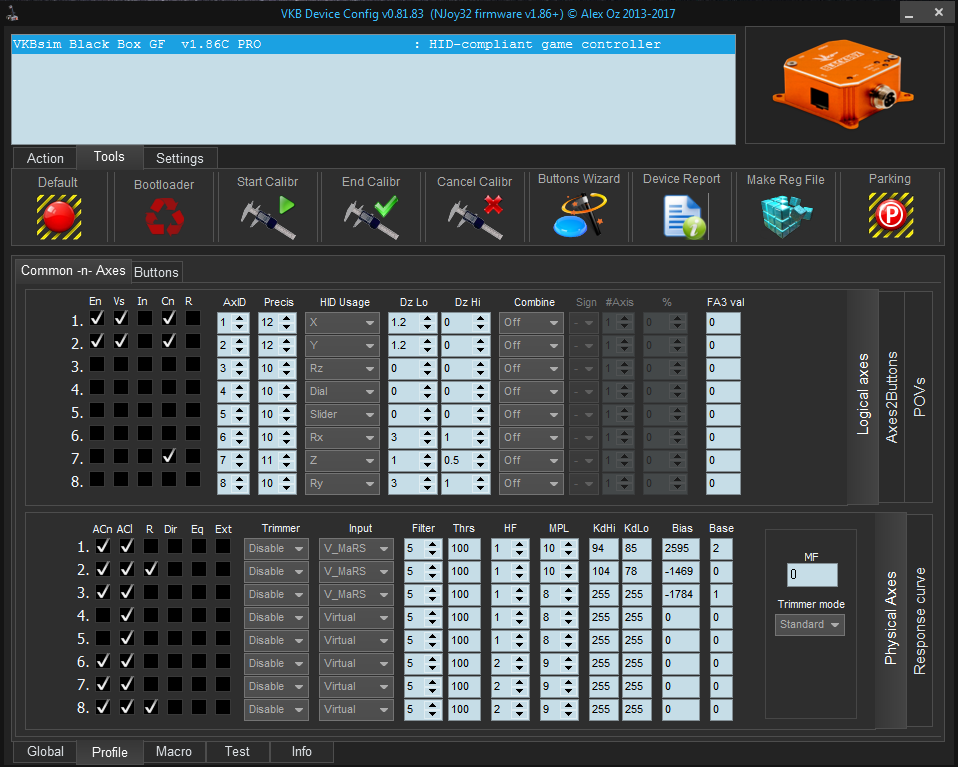Toggle En checkbox for logical axis 1
The height and width of the screenshot is (767, 958).
tap(97, 318)
